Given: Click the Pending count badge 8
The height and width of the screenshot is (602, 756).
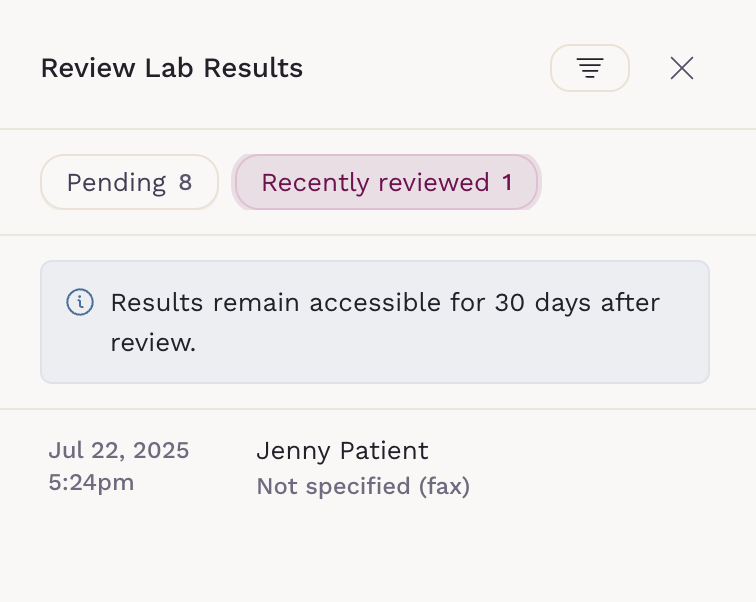Looking at the screenshot, I should point(185,183).
